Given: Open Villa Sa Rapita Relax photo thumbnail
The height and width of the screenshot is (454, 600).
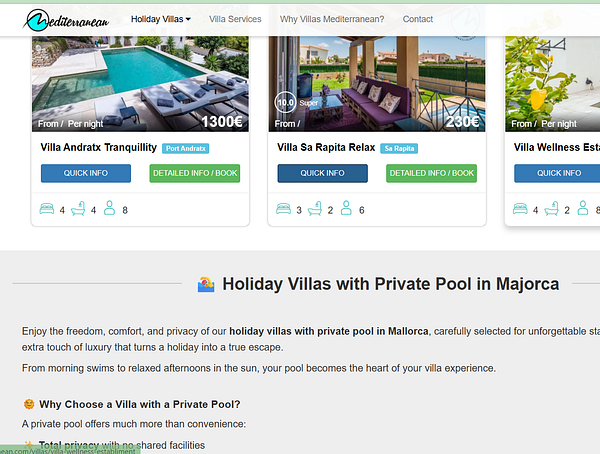Looking at the screenshot, I should click(x=377, y=83).
